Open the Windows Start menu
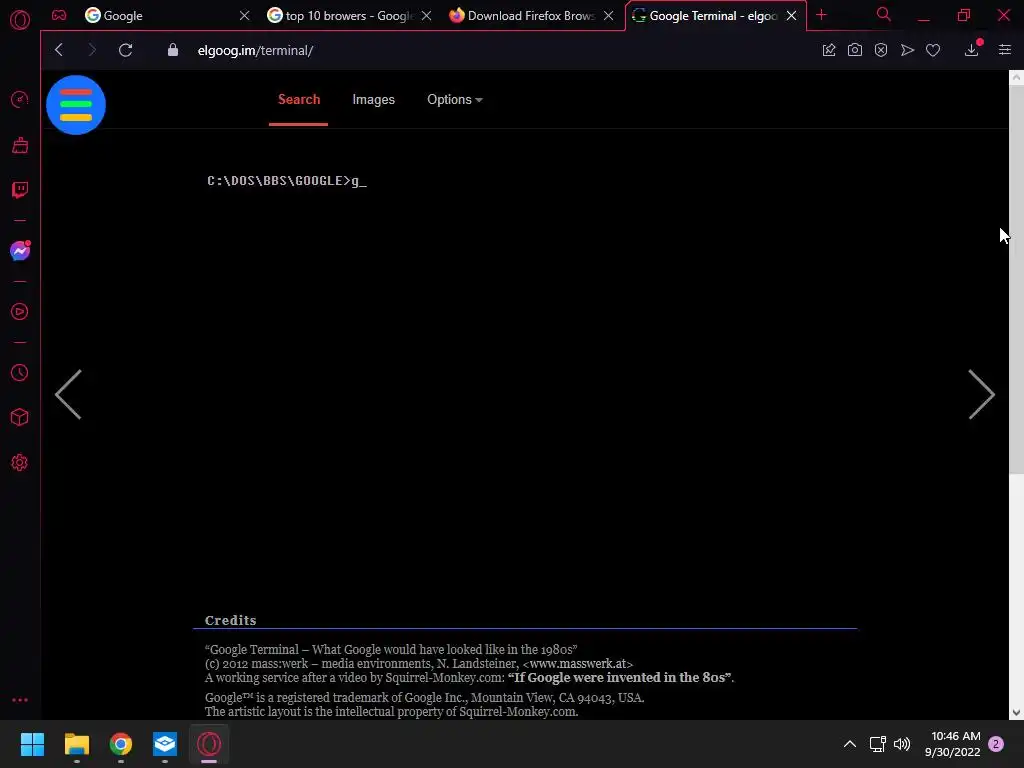This screenshot has width=1024, height=768. (32, 744)
